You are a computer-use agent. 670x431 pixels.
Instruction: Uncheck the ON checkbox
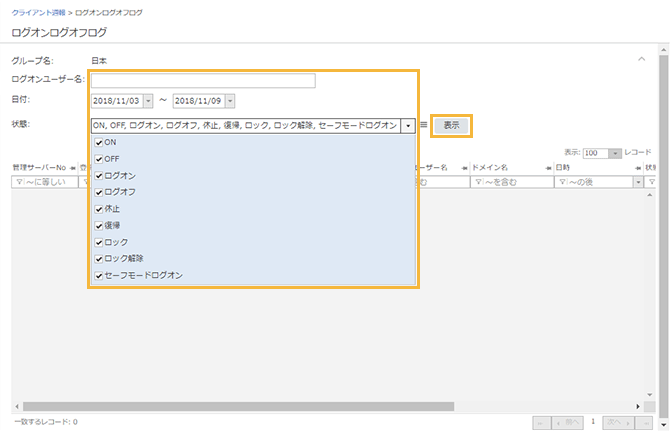[98, 143]
